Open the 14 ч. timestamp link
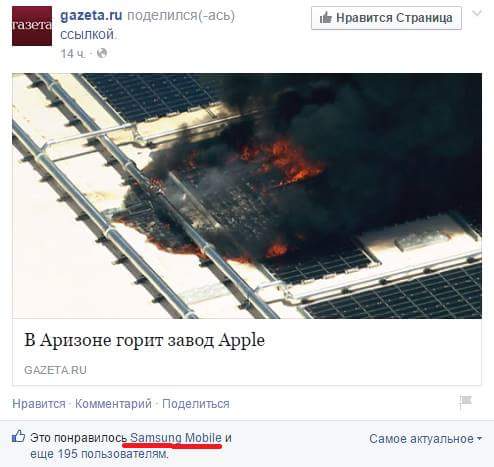The image size is (494, 467). point(73,53)
